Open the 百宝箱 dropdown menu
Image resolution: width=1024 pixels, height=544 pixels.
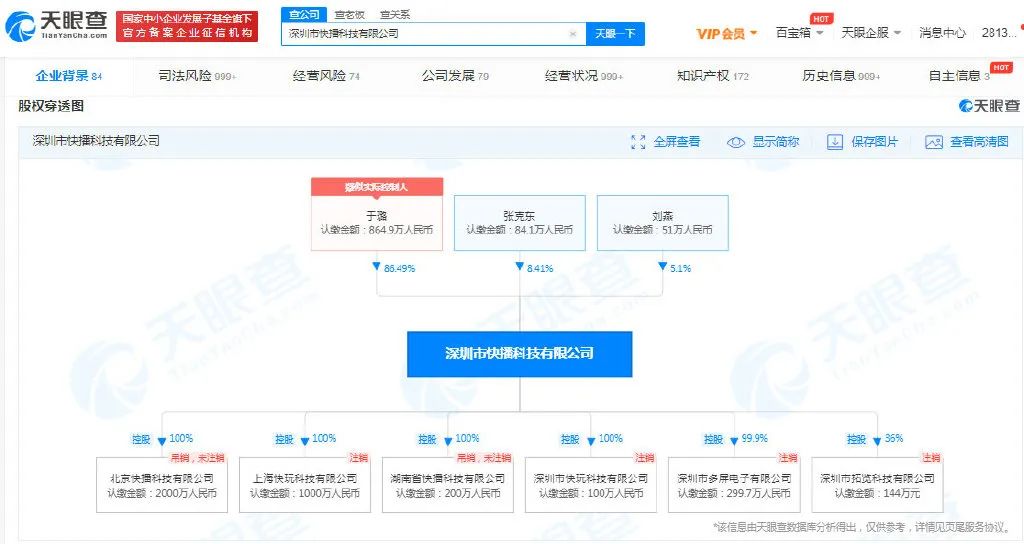(x=799, y=33)
